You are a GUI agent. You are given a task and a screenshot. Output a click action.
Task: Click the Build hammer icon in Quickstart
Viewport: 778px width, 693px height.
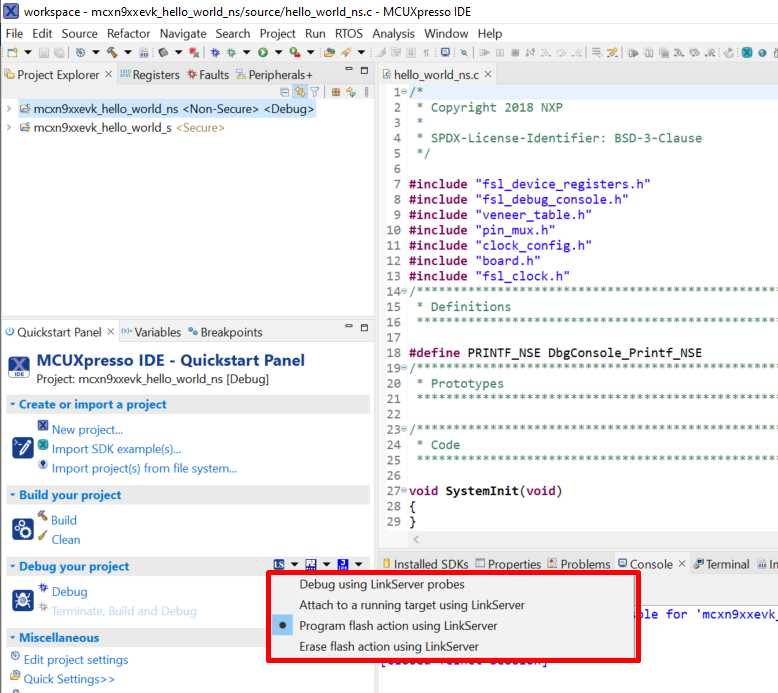[x=43, y=516]
